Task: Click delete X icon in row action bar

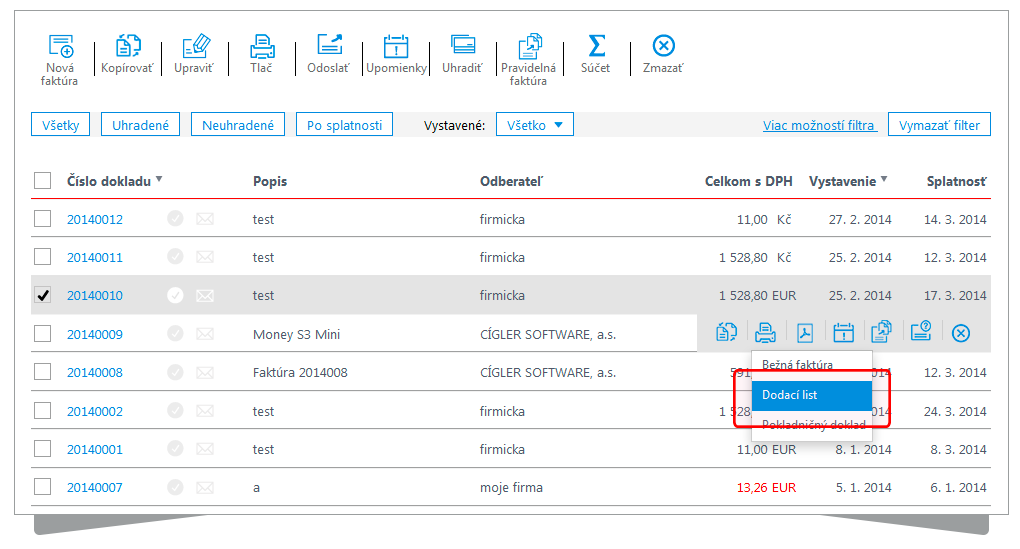Action: click(x=961, y=333)
